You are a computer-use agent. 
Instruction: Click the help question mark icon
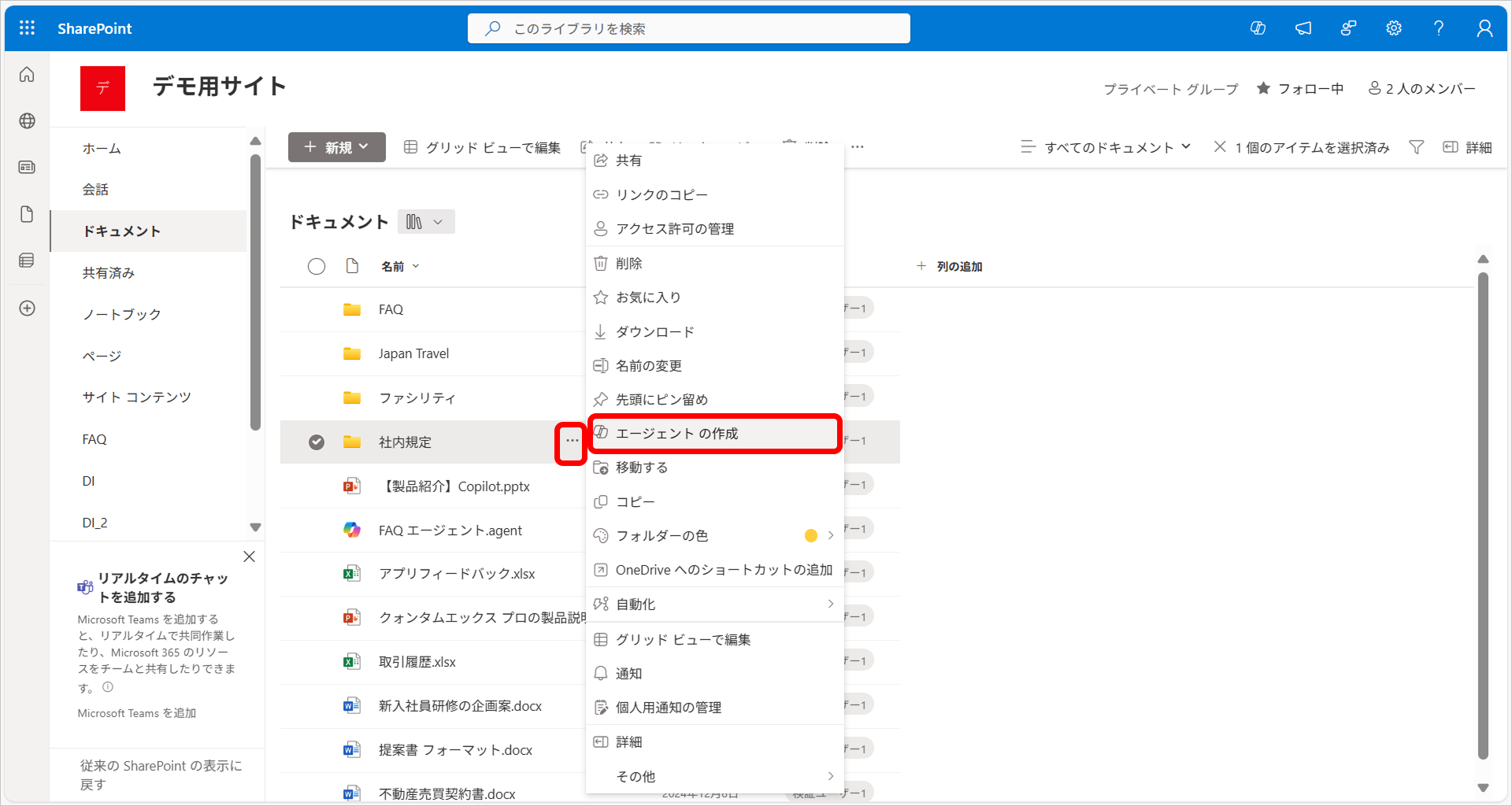click(x=1438, y=28)
